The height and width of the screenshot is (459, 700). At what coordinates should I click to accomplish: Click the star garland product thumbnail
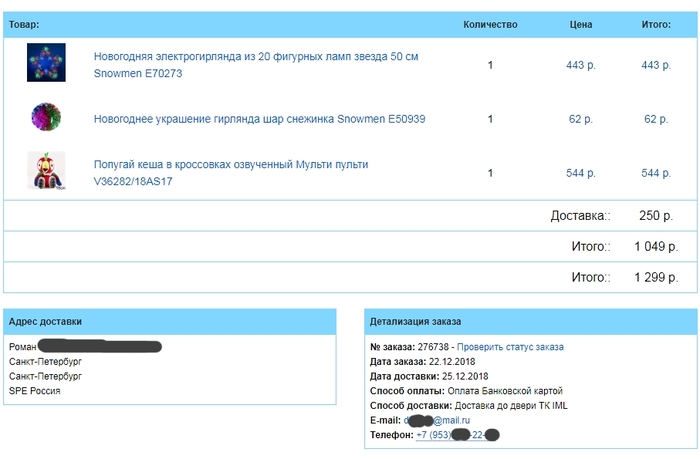point(46,63)
